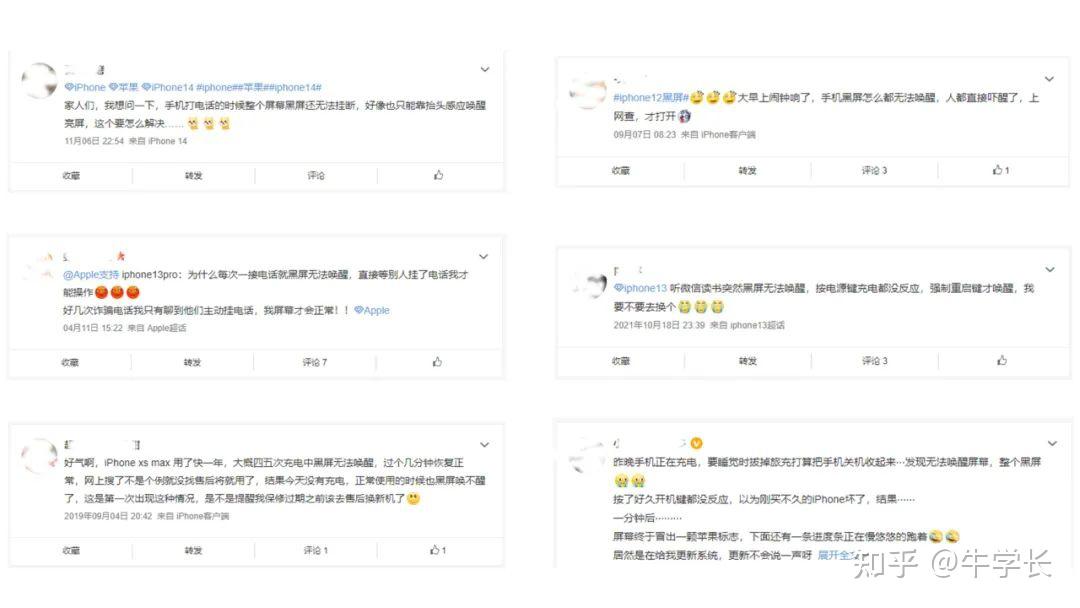Click 收藏 on the iPhone xs max post
The image size is (1080, 608).
(71, 550)
